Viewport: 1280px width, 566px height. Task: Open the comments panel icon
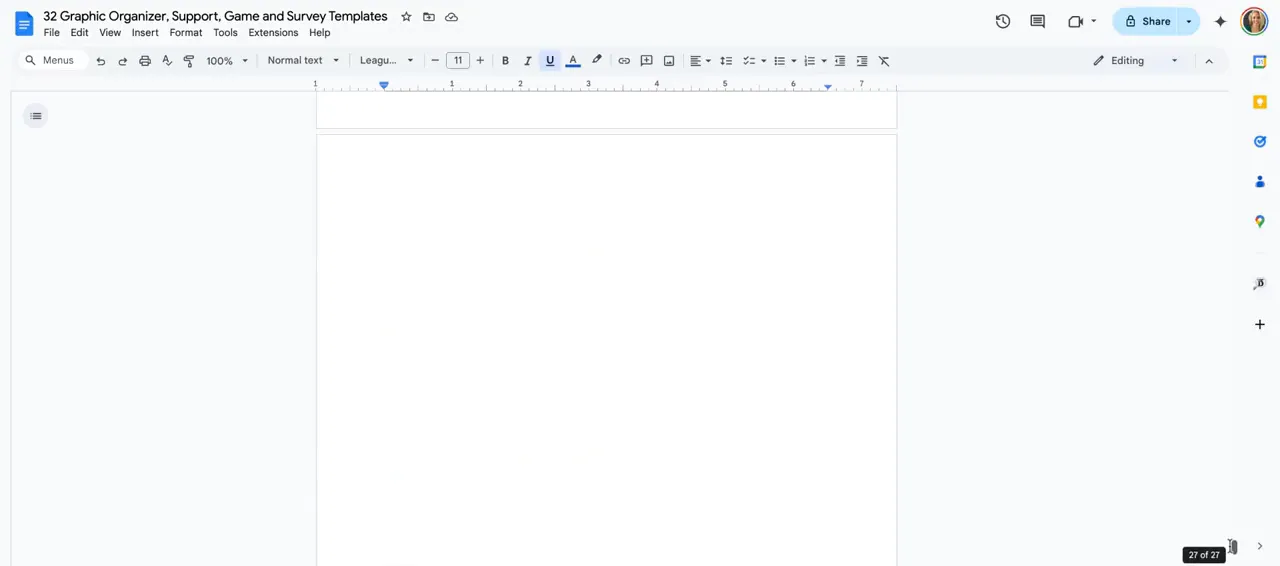(1037, 21)
